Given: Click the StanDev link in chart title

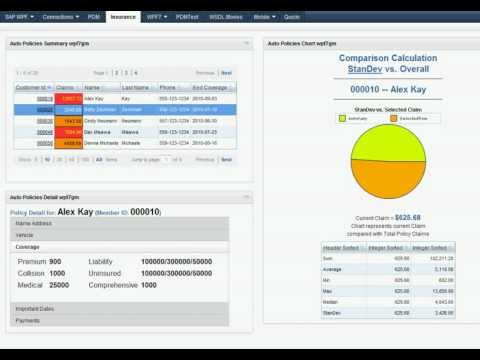Looking at the screenshot, I should (x=365, y=69).
